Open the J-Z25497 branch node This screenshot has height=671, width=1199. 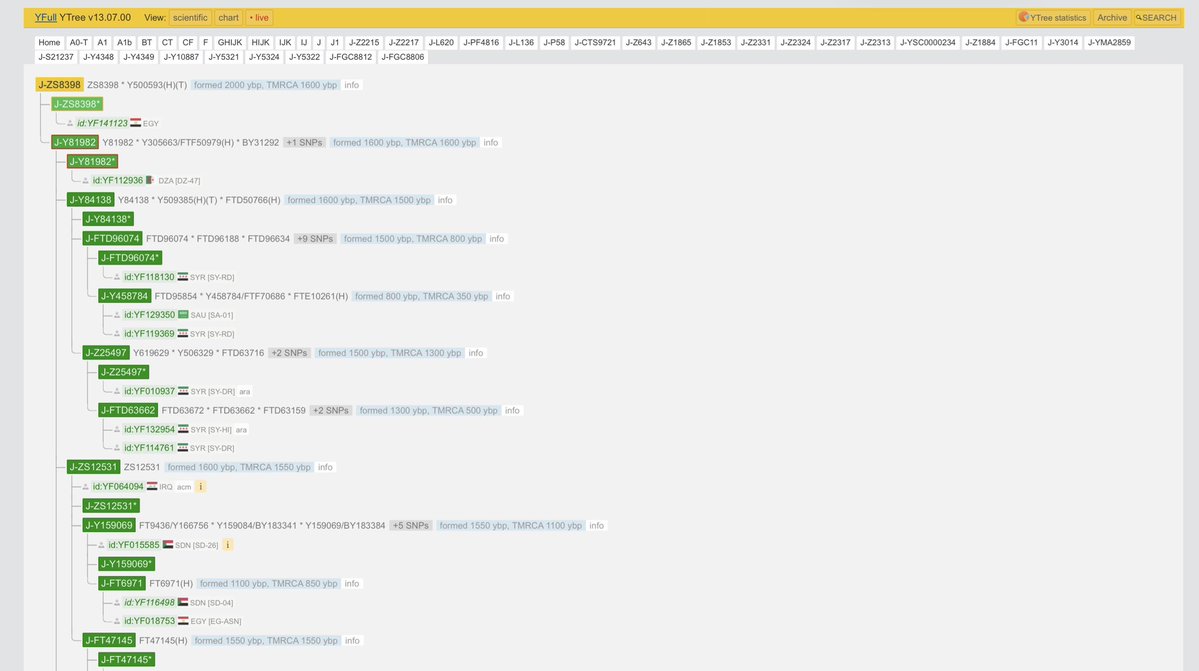(106, 352)
